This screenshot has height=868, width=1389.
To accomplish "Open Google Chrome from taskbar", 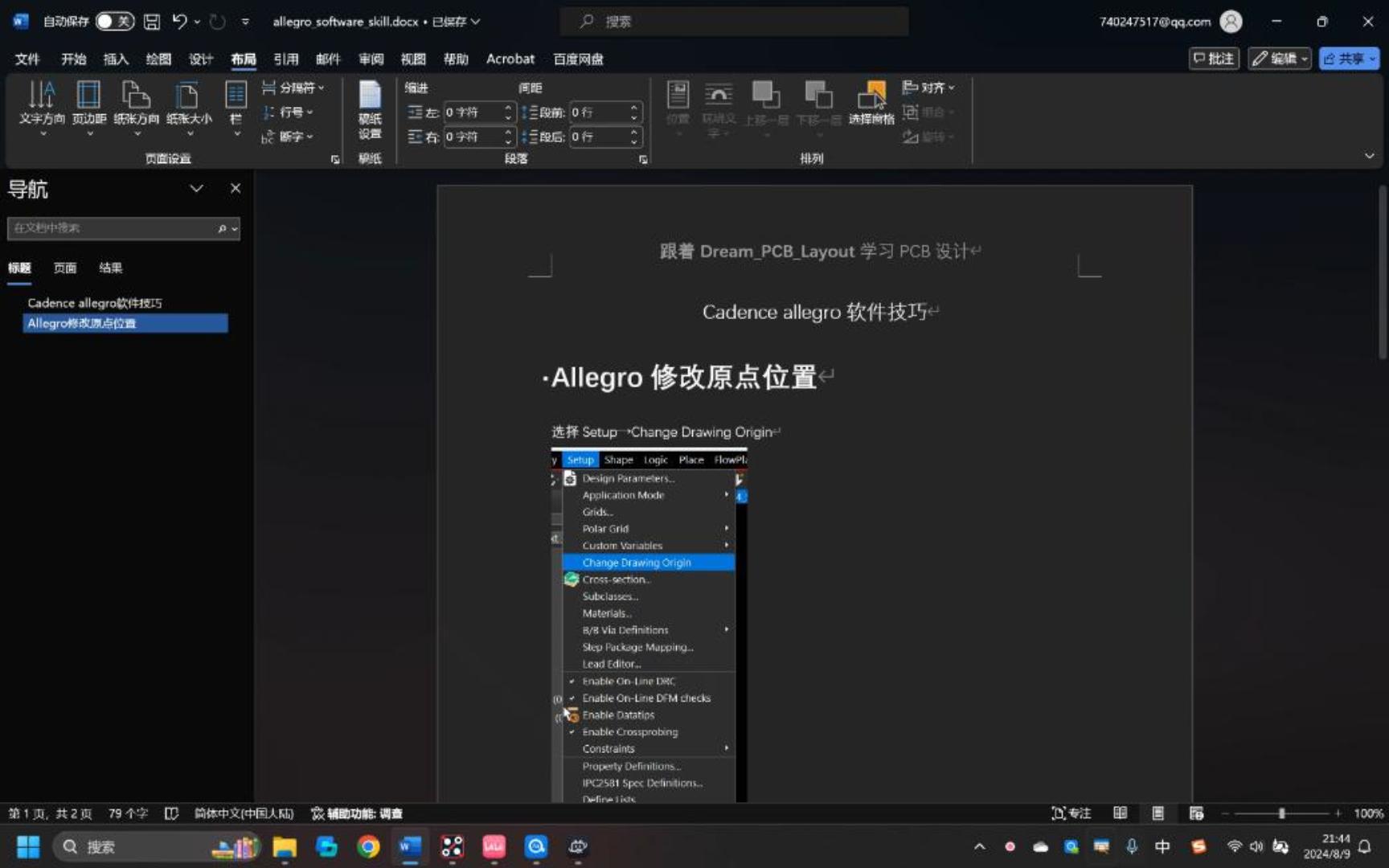I will [368, 846].
